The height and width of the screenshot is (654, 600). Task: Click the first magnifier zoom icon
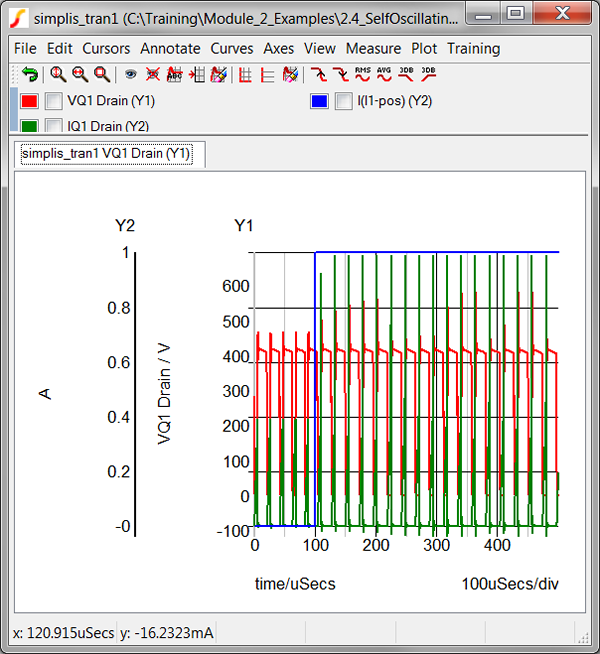point(58,74)
